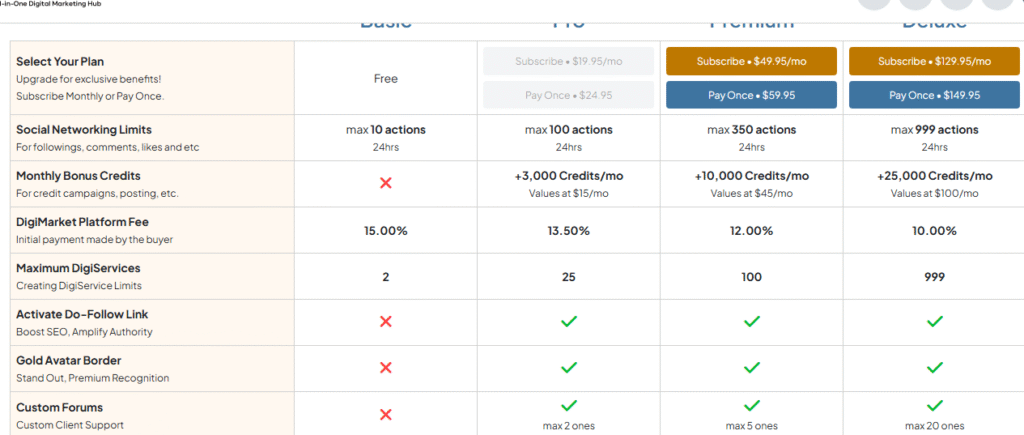The width and height of the screenshot is (1024, 435).
Task: Click the 10.00% platform fee value
Action: 935,231
